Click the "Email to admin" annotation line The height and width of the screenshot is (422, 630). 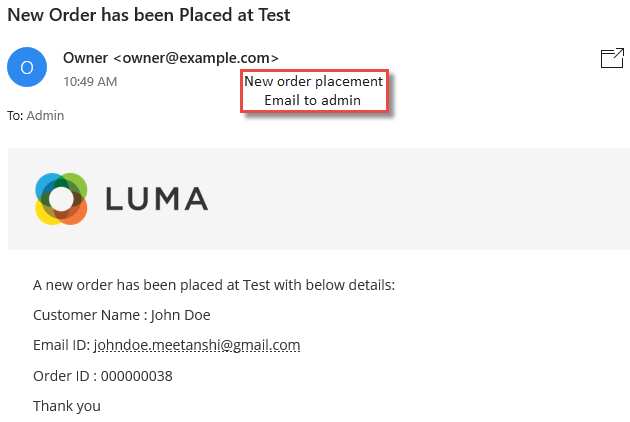coord(313,100)
